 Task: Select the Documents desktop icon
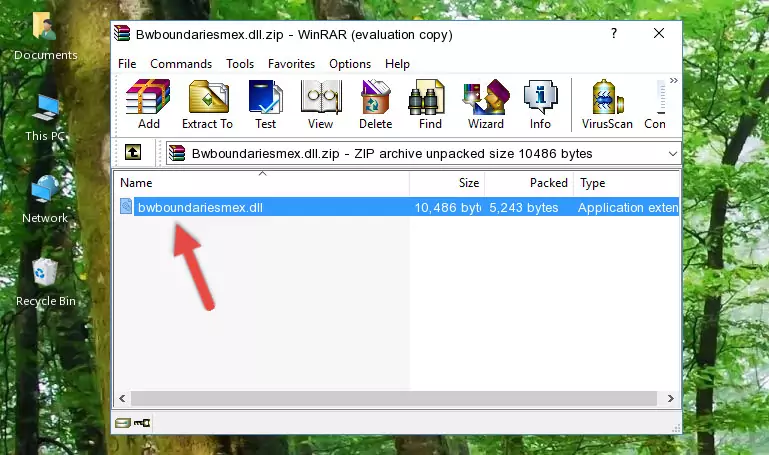(x=46, y=37)
